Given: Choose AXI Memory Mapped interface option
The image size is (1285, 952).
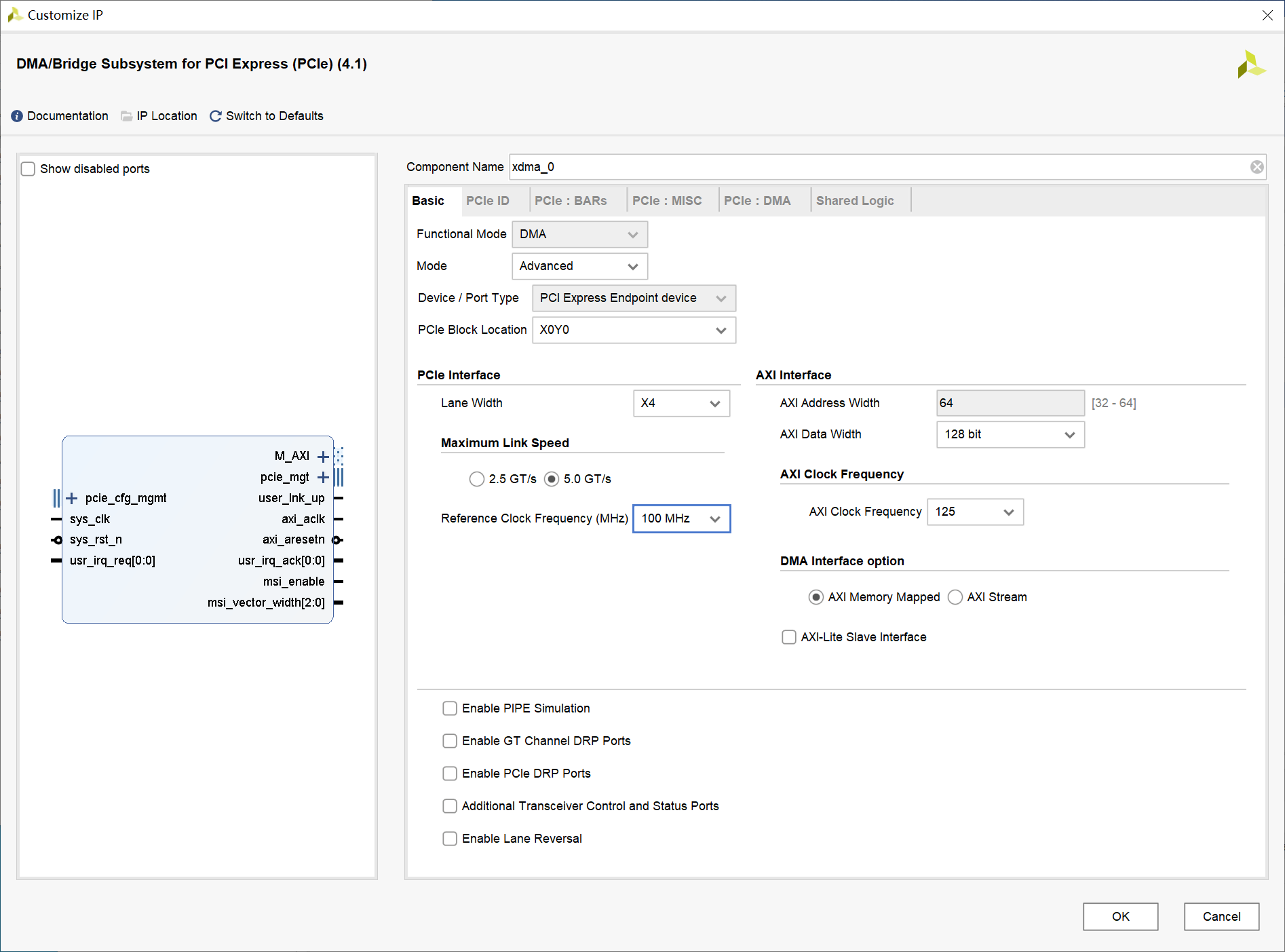Looking at the screenshot, I should click(x=816, y=597).
